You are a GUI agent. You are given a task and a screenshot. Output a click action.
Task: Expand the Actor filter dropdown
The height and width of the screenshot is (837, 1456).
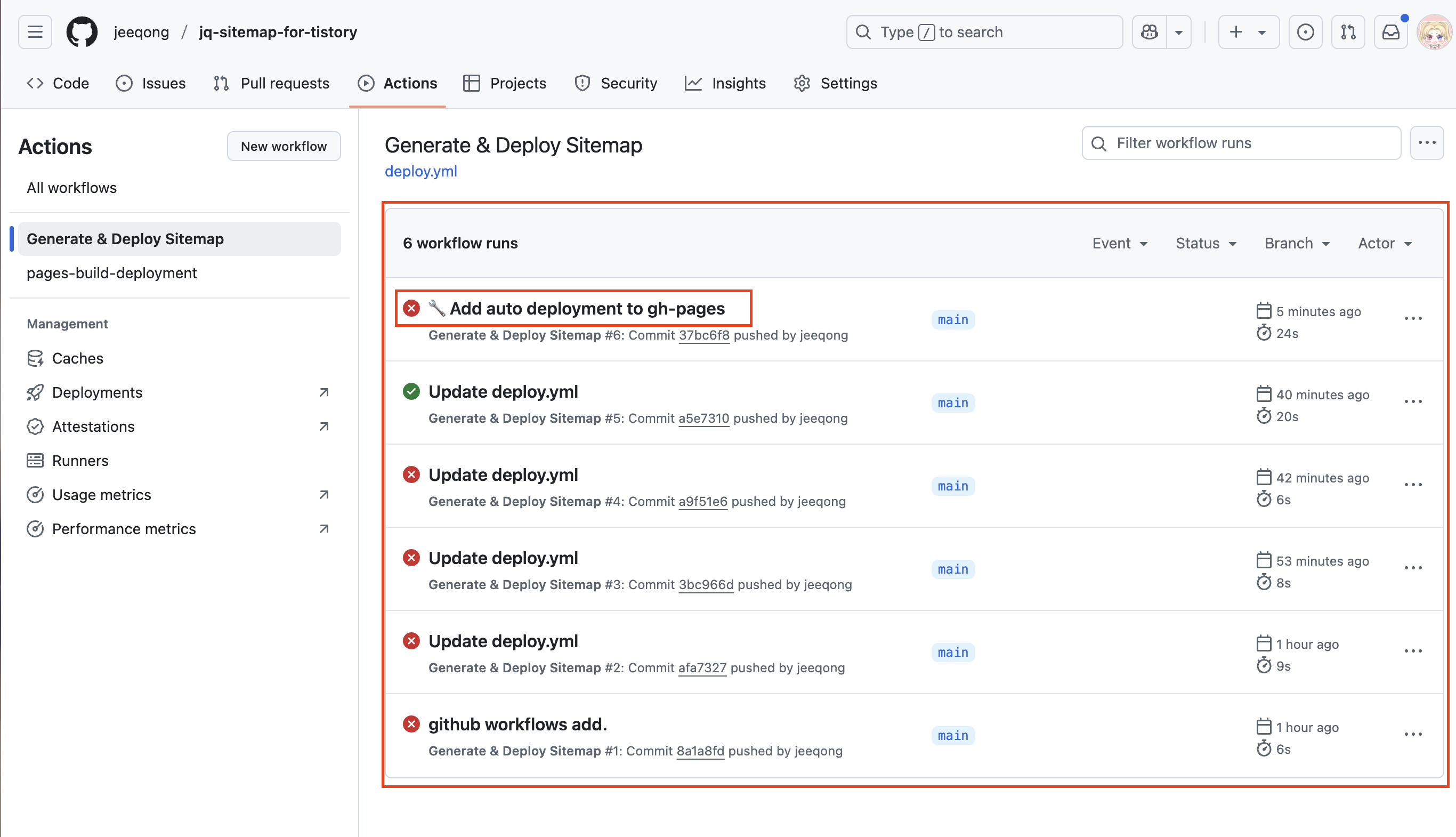pos(1385,243)
